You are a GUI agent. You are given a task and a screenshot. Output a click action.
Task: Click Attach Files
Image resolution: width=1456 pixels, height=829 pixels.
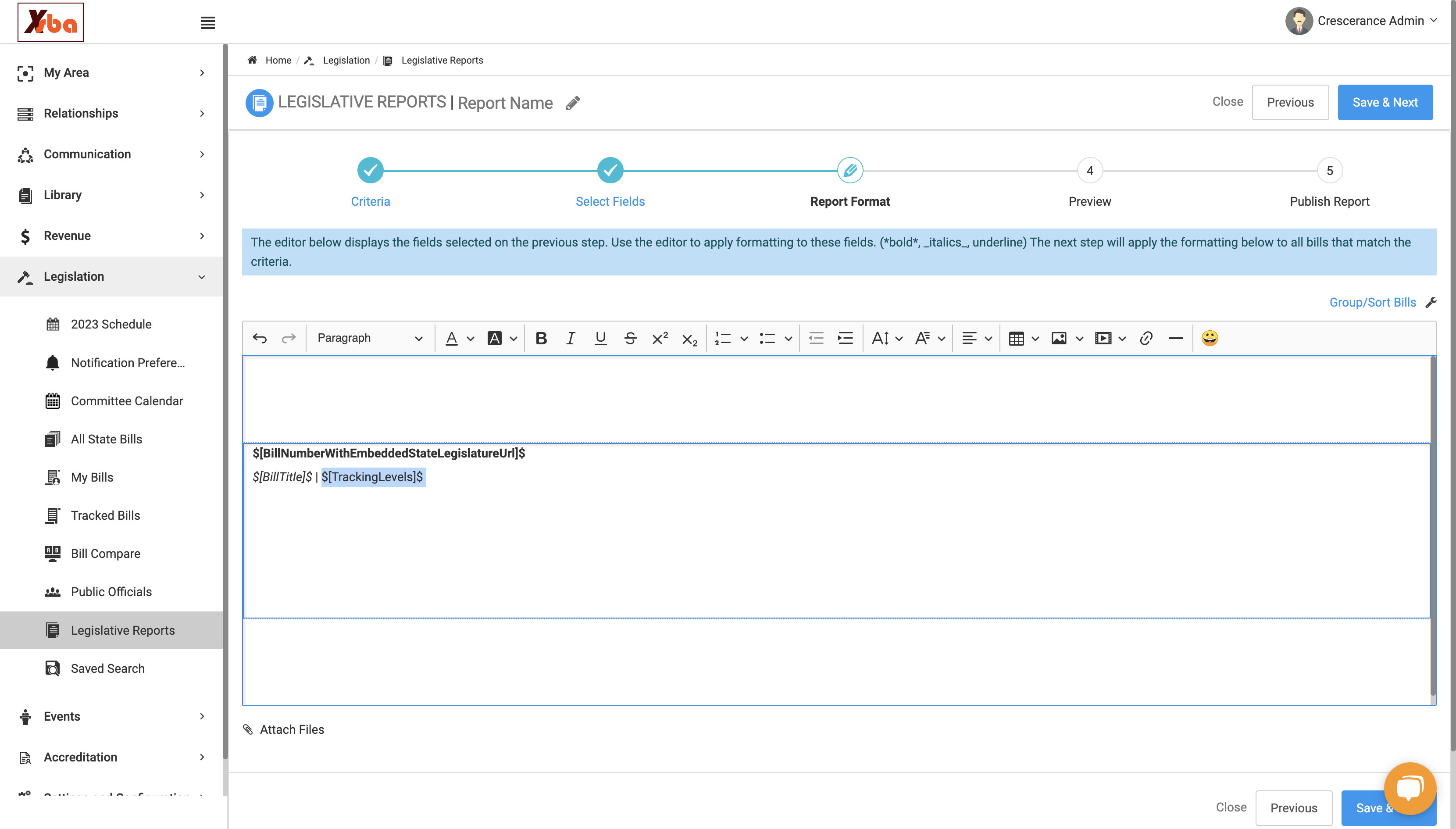pyautogui.click(x=283, y=730)
